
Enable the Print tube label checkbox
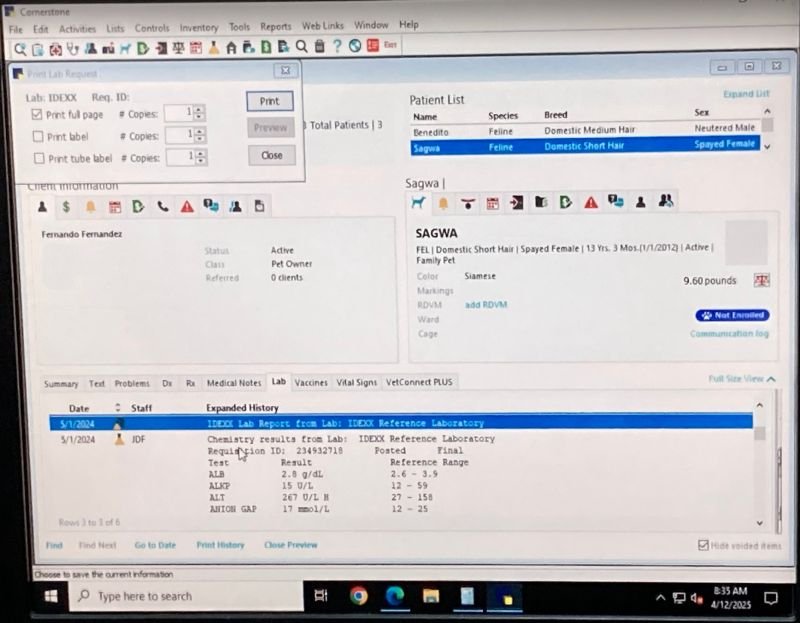pos(39,158)
